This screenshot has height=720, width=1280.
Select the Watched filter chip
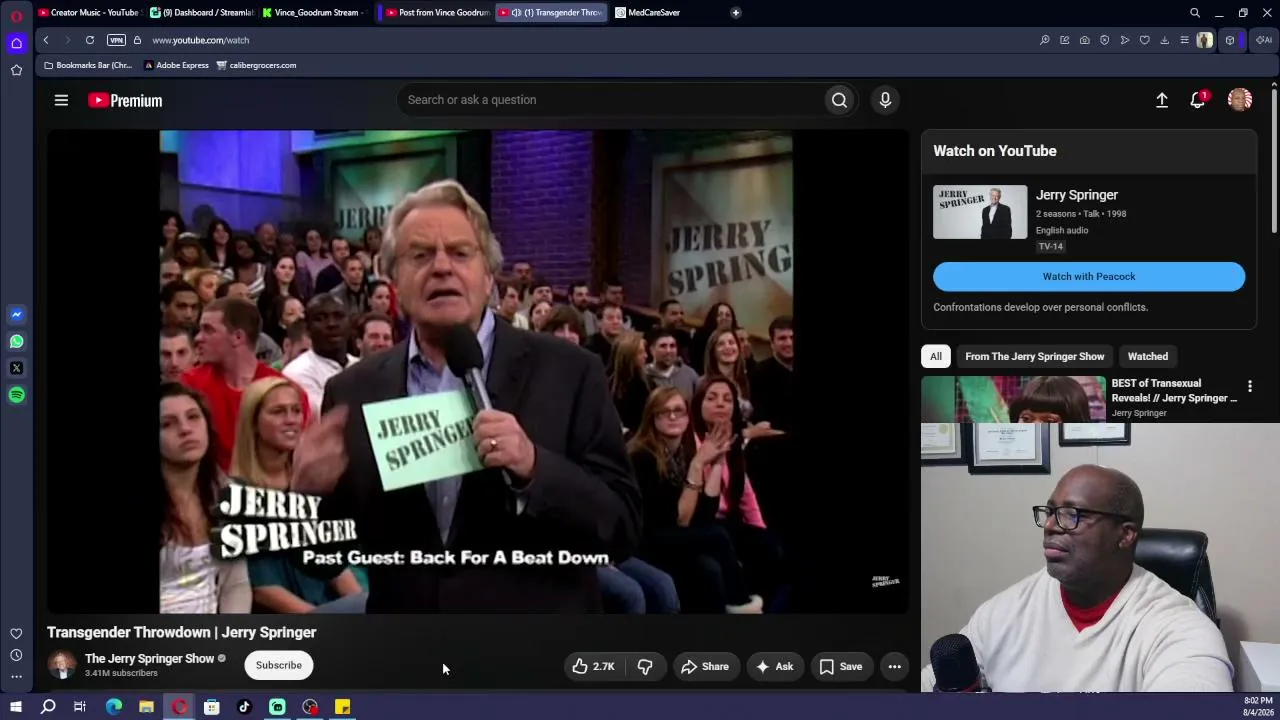(1148, 356)
